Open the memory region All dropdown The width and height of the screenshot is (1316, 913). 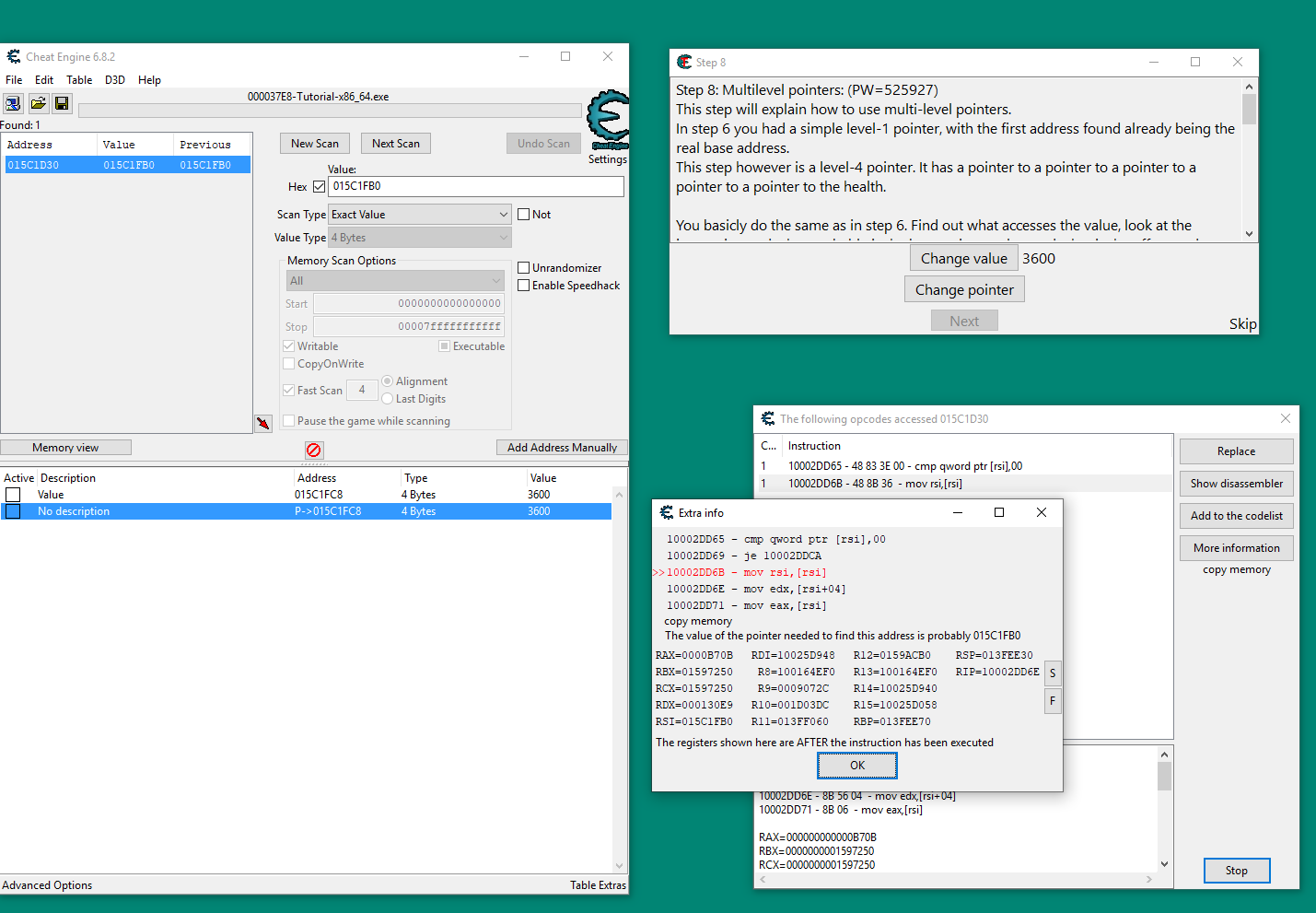click(395, 280)
